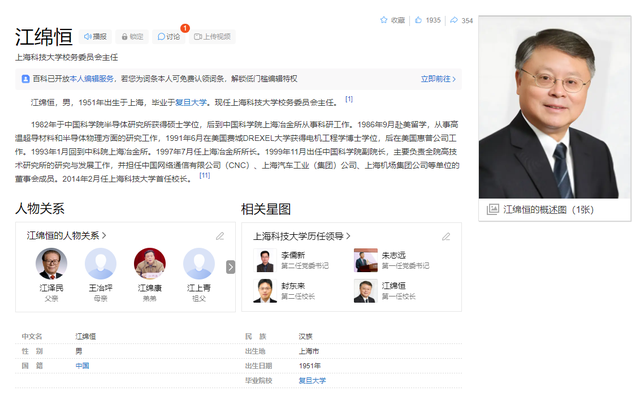This screenshot has width=640, height=400.
Task: Open the large portrait photo of 江绵恒
Action: click(x=555, y=108)
